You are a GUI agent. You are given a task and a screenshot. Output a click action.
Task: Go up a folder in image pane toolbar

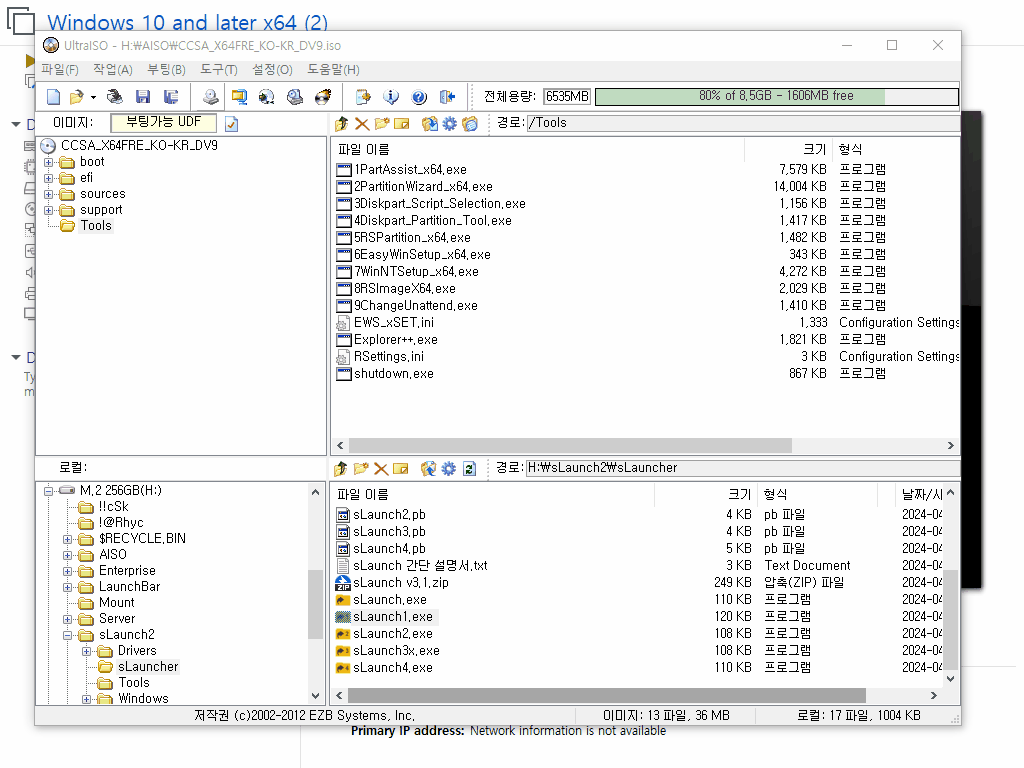341,123
